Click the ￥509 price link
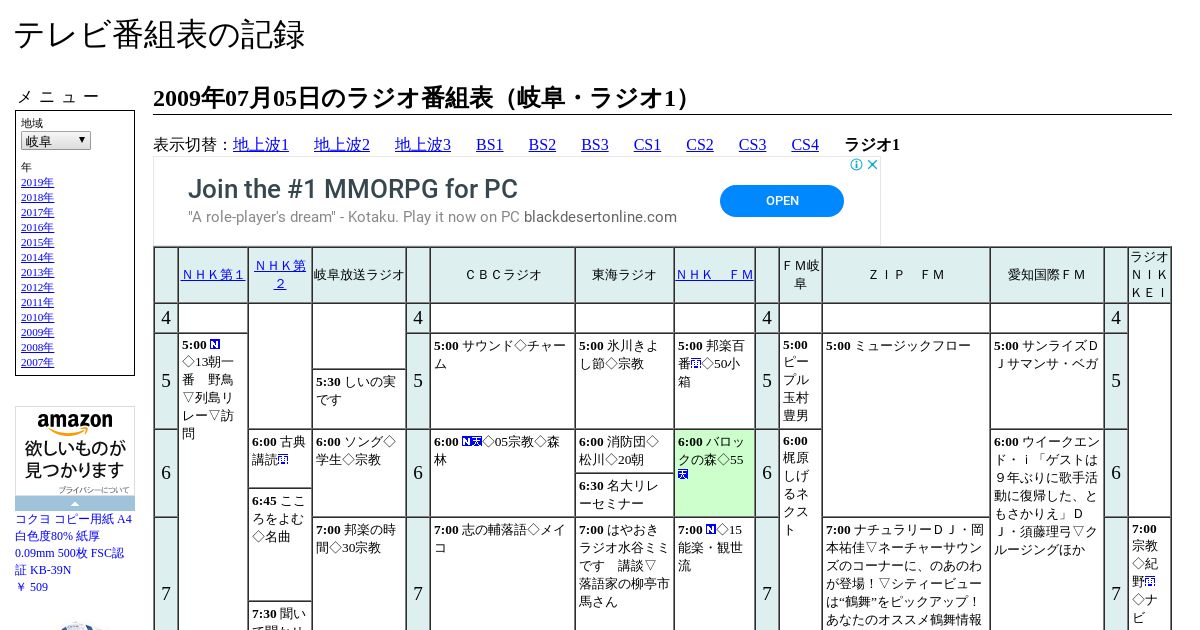1200x630 pixels. pos(31,587)
